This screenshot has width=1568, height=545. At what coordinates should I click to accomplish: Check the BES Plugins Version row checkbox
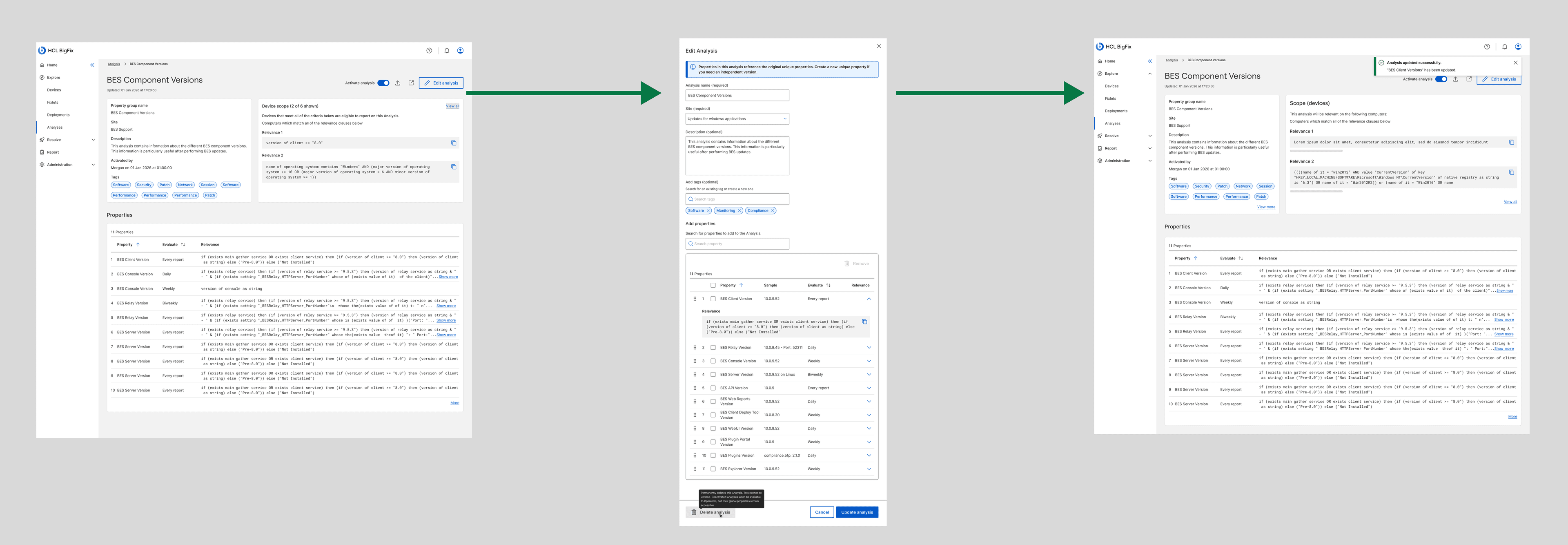713,456
